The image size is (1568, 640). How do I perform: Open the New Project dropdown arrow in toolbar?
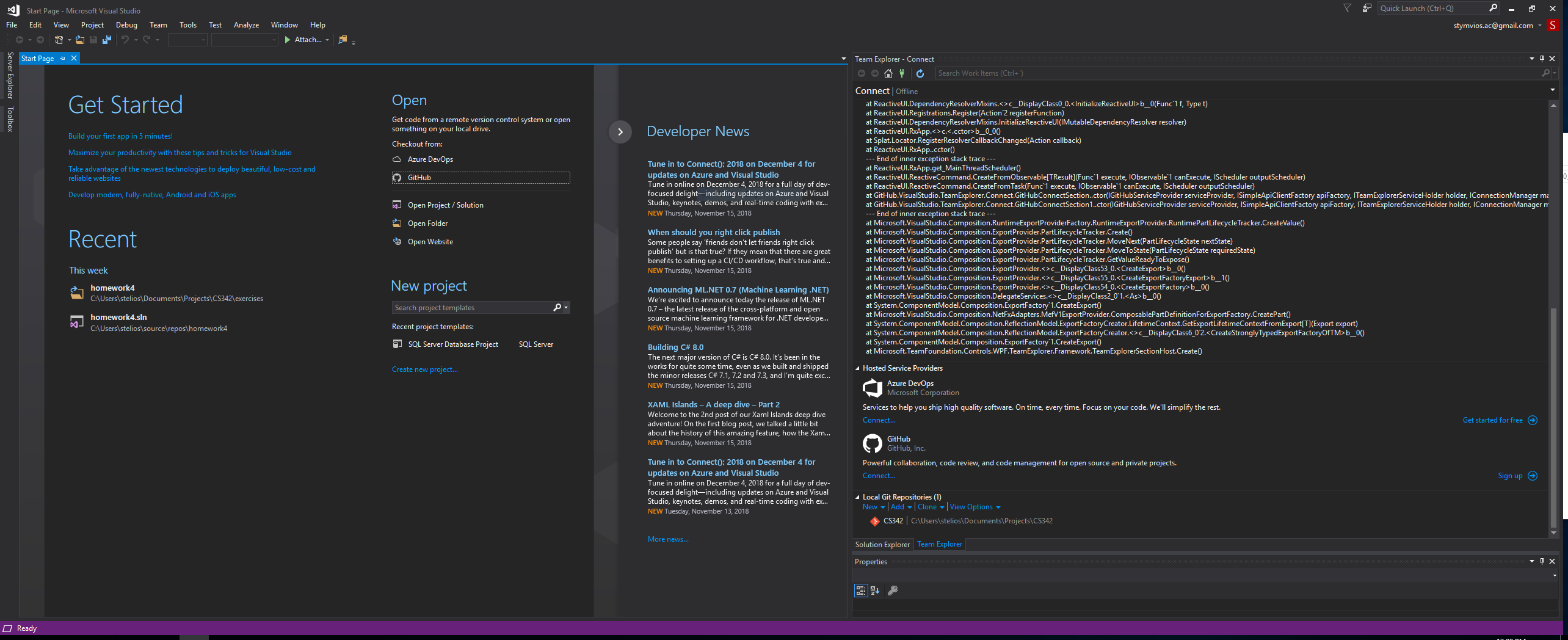coord(69,40)
